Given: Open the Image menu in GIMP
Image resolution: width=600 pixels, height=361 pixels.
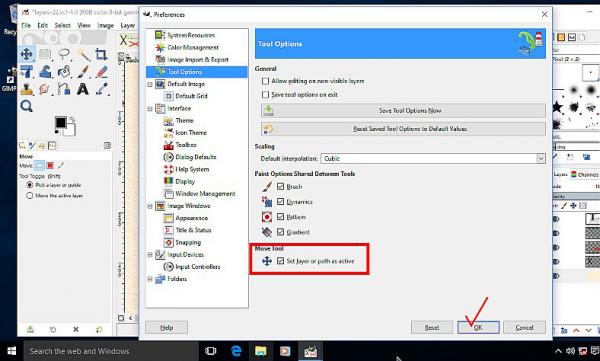Looking at the screenshot, I should coord(106,25).
